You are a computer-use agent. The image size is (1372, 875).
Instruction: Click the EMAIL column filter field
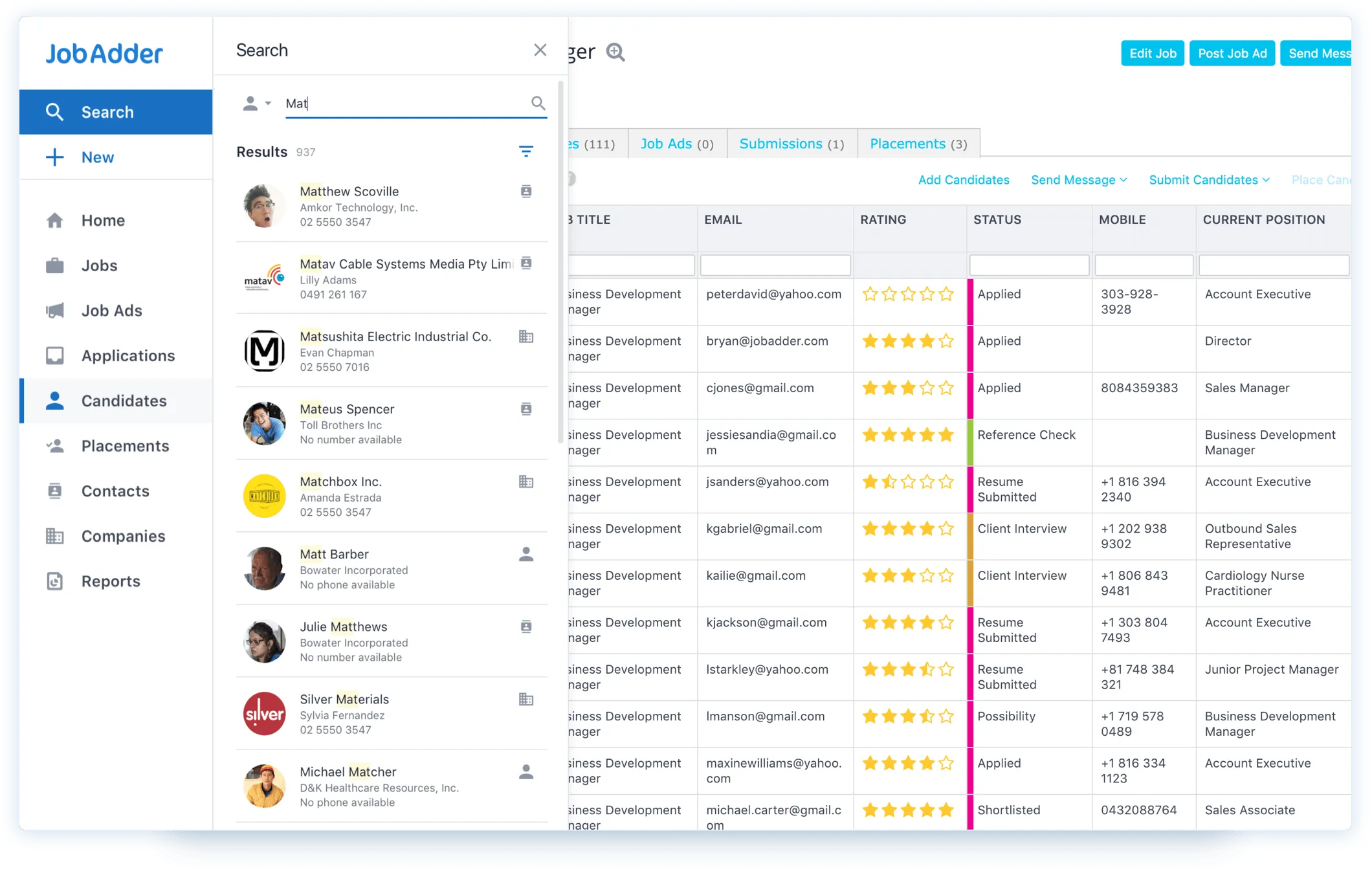[775, 265]
